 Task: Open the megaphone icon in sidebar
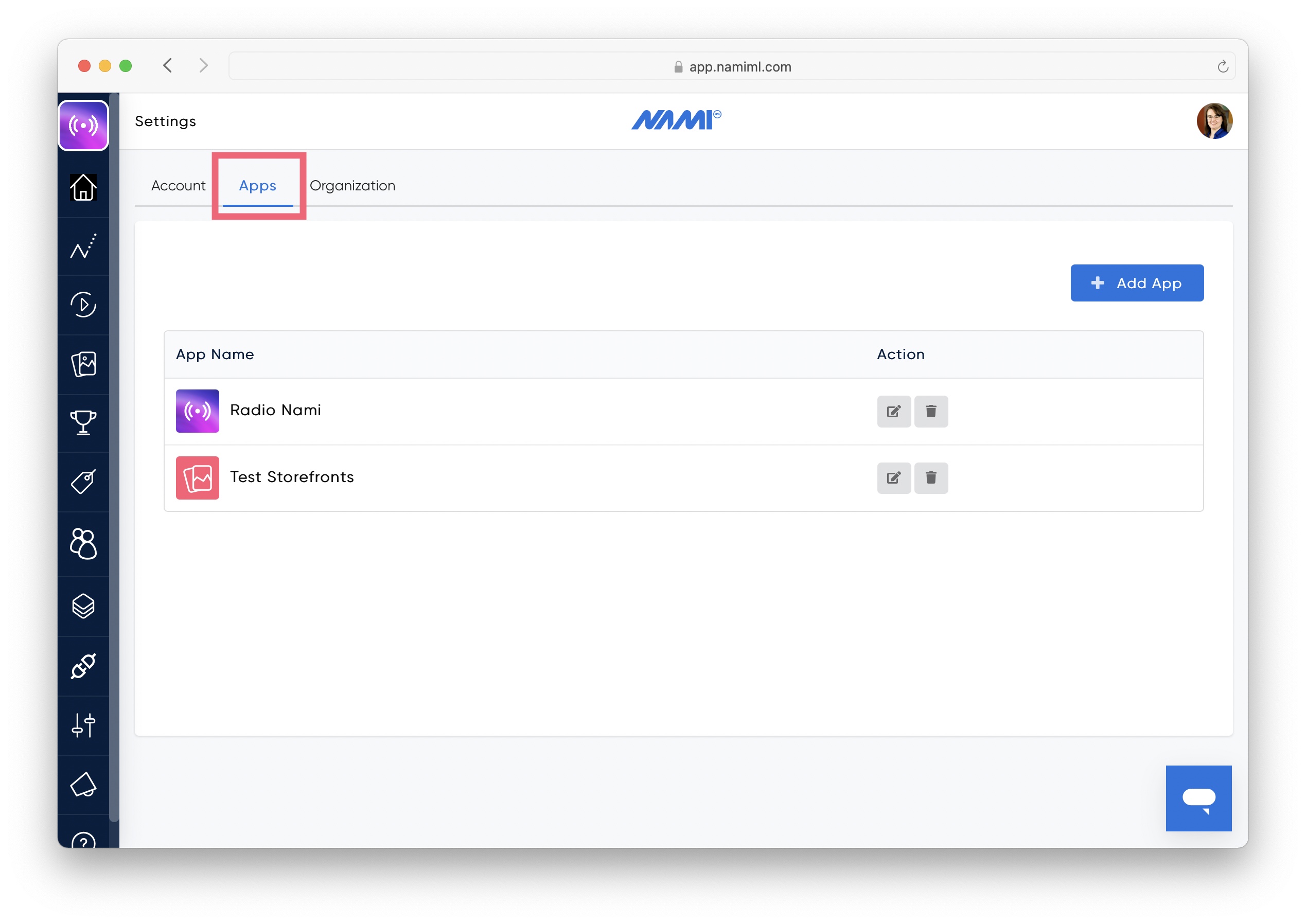coord(83,785)
